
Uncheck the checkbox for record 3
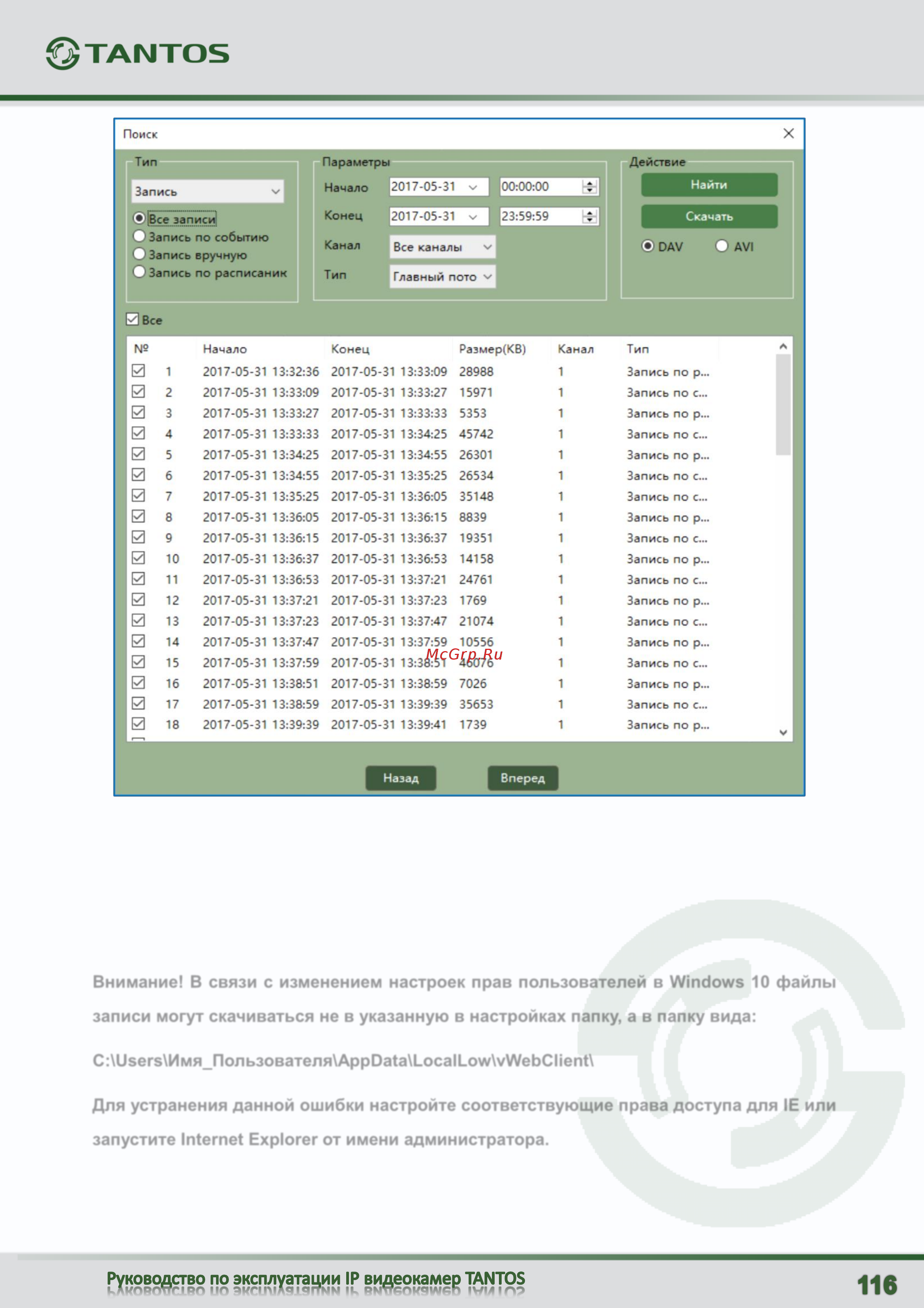(x=138, y=412)
